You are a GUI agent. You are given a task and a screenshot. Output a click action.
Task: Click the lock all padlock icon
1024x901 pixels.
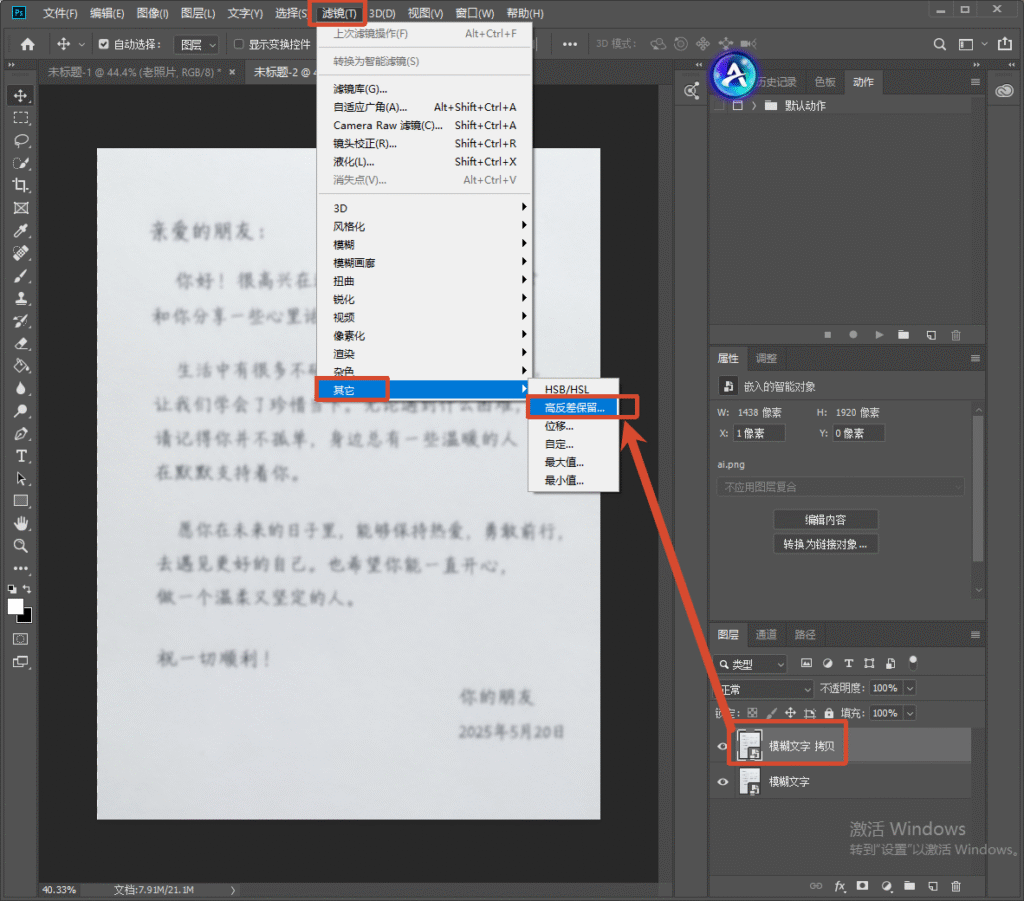[829, 713]
